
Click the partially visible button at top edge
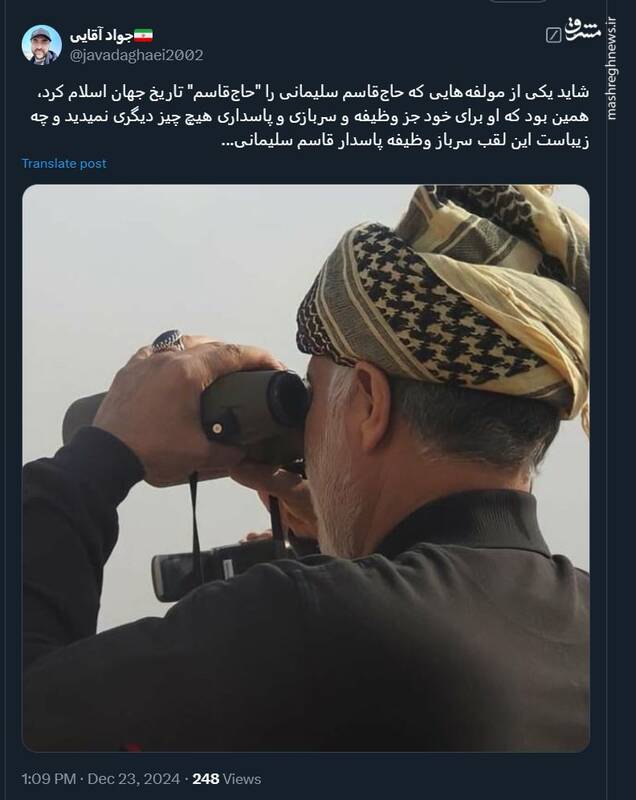[x=518, y=2]
